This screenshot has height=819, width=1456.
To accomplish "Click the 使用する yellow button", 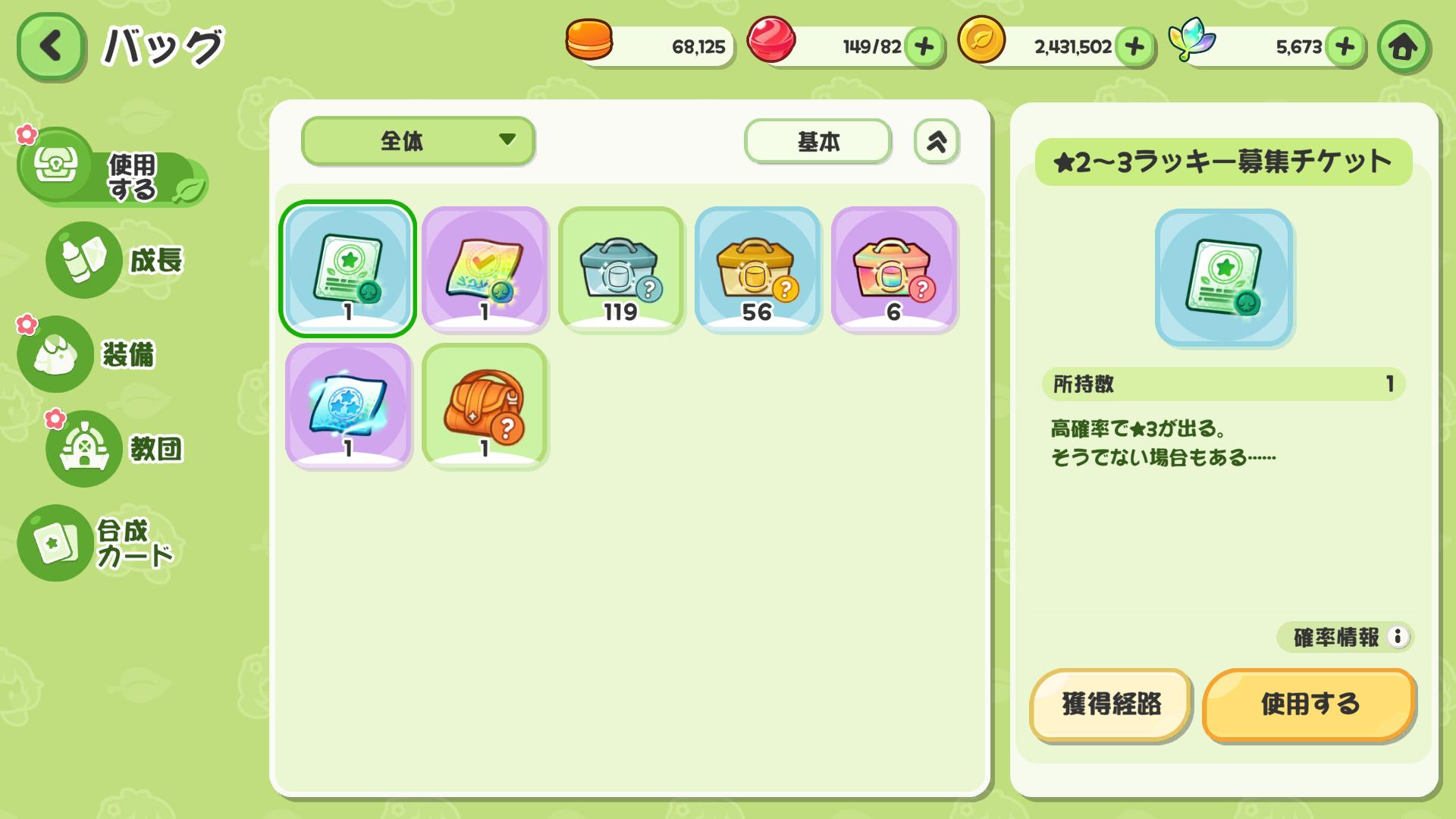I will tap(1309, 704).
